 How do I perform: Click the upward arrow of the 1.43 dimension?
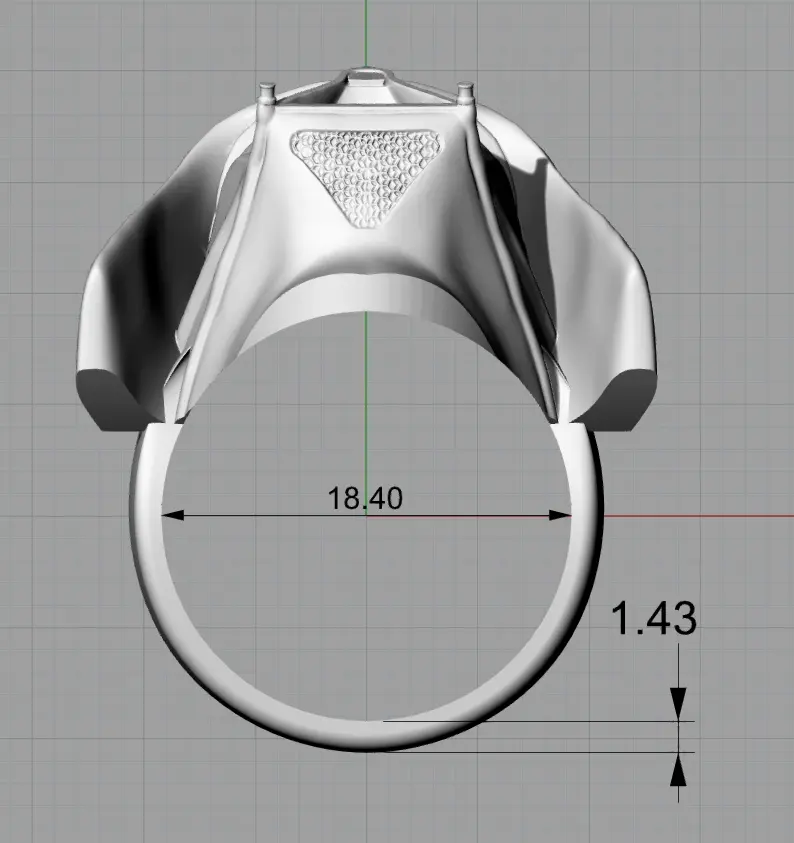(x=680, y=770)
